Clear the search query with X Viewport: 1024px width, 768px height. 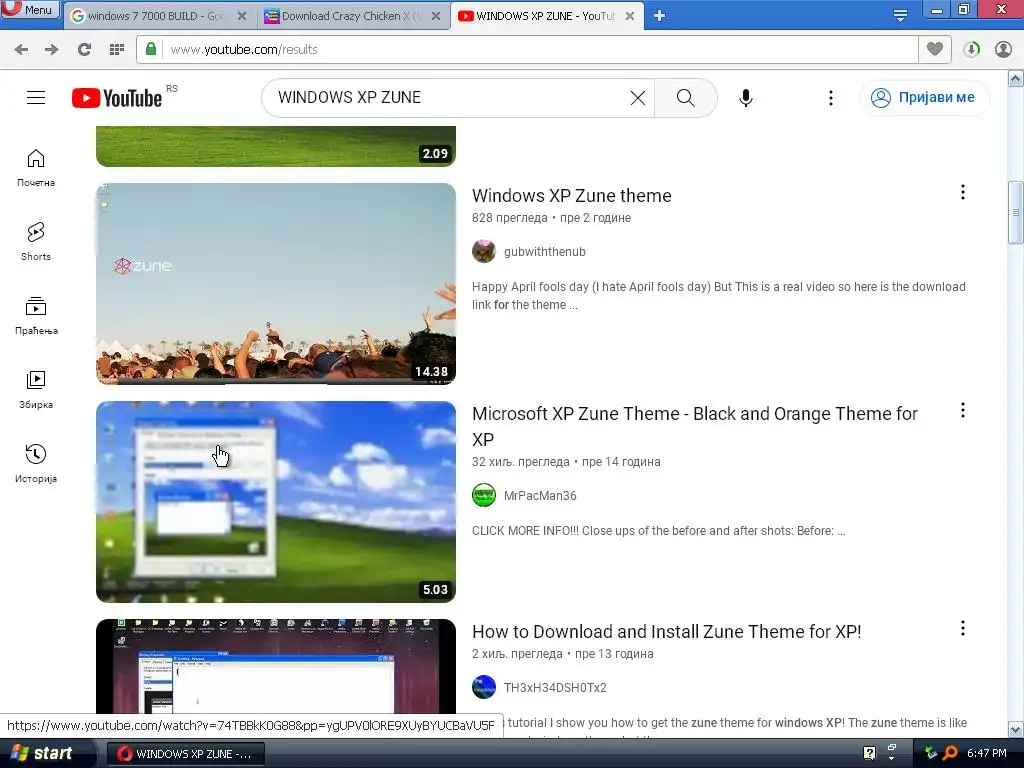(637, 98)
